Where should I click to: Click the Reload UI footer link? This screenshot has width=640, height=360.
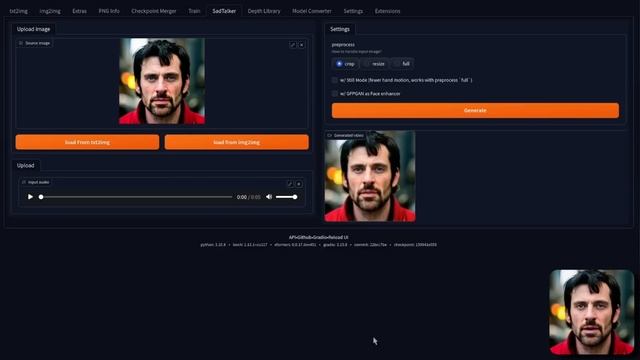coord(338,237)
